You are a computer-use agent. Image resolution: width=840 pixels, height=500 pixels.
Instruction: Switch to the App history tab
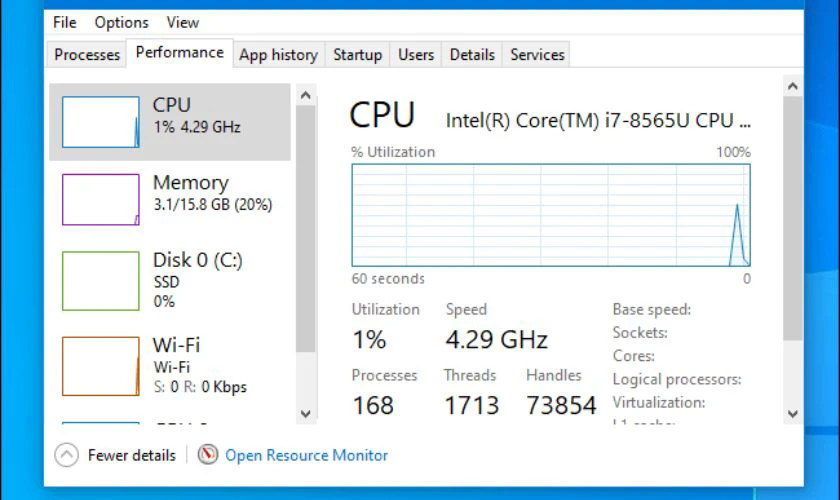[279, 55]
